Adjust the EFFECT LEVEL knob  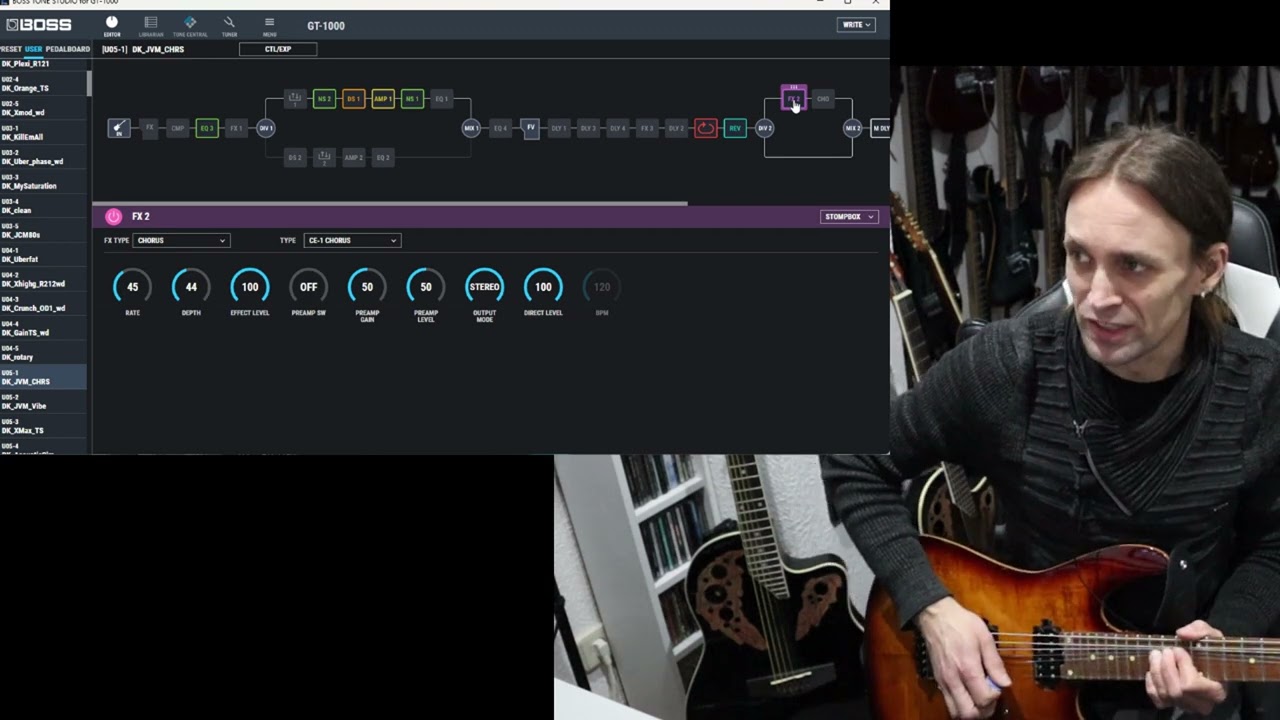(250, 287)
